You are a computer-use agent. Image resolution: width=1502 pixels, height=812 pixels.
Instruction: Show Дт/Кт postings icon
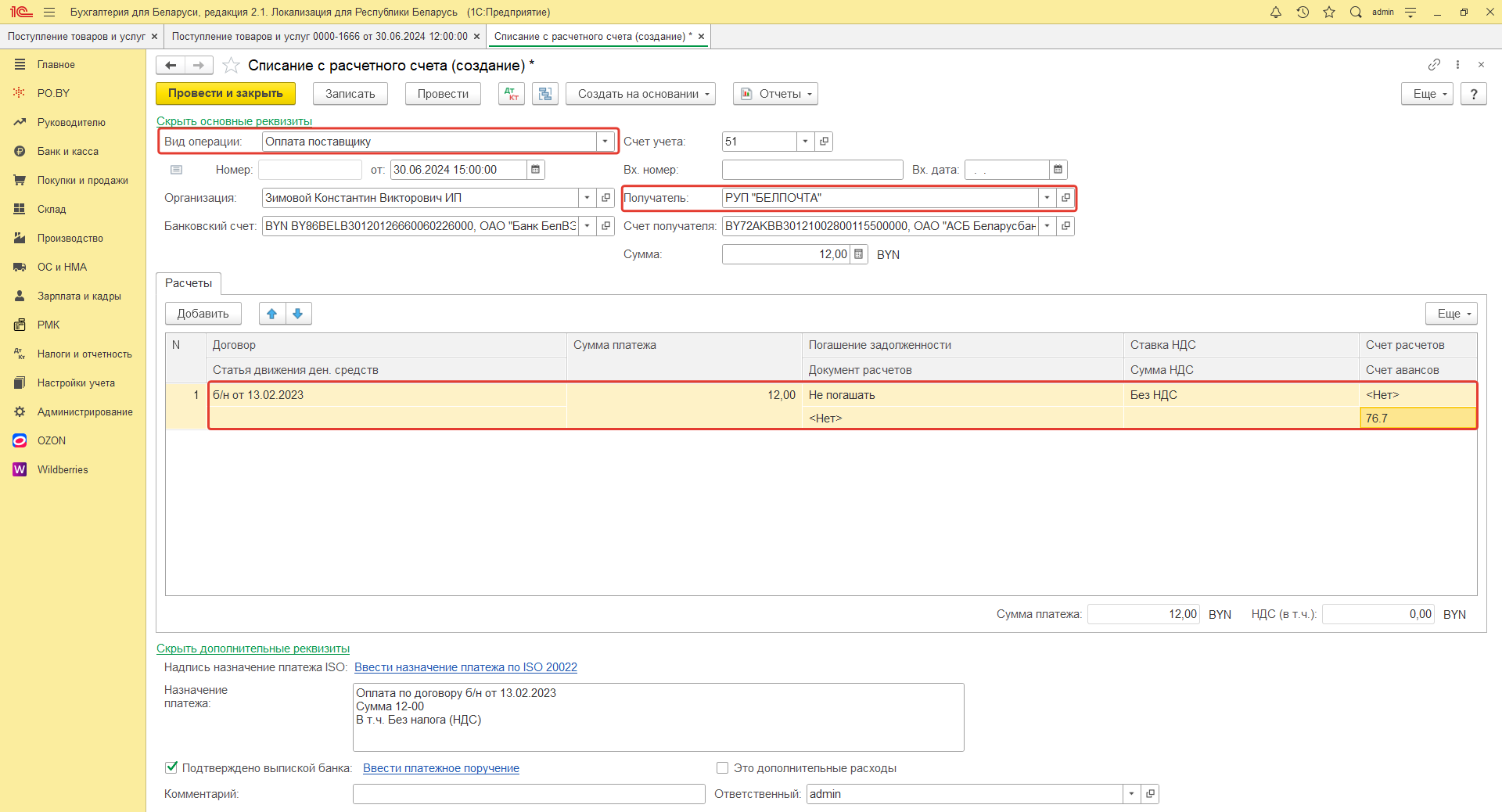coord(512,94)
